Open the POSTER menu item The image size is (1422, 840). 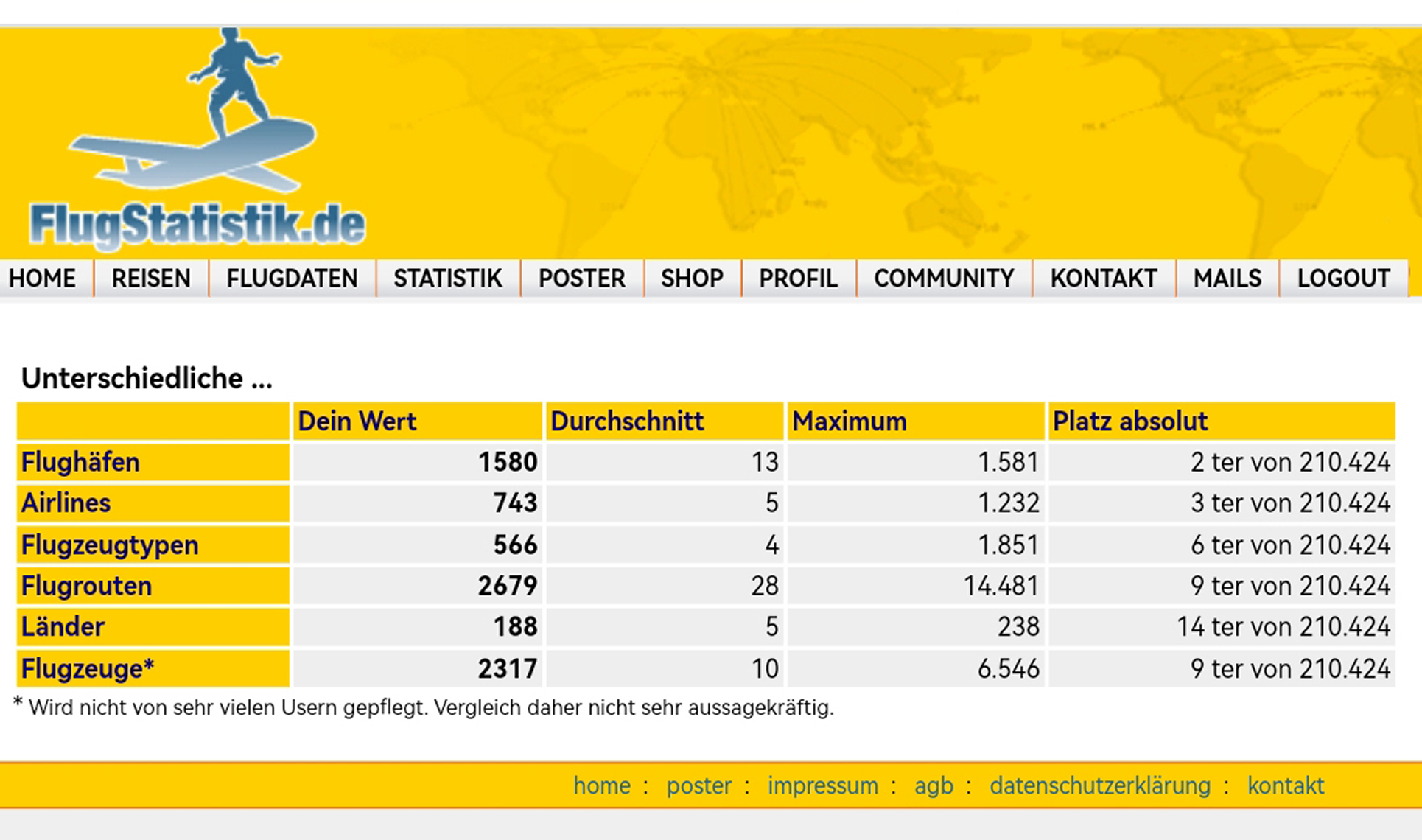[x=581, y=279]
